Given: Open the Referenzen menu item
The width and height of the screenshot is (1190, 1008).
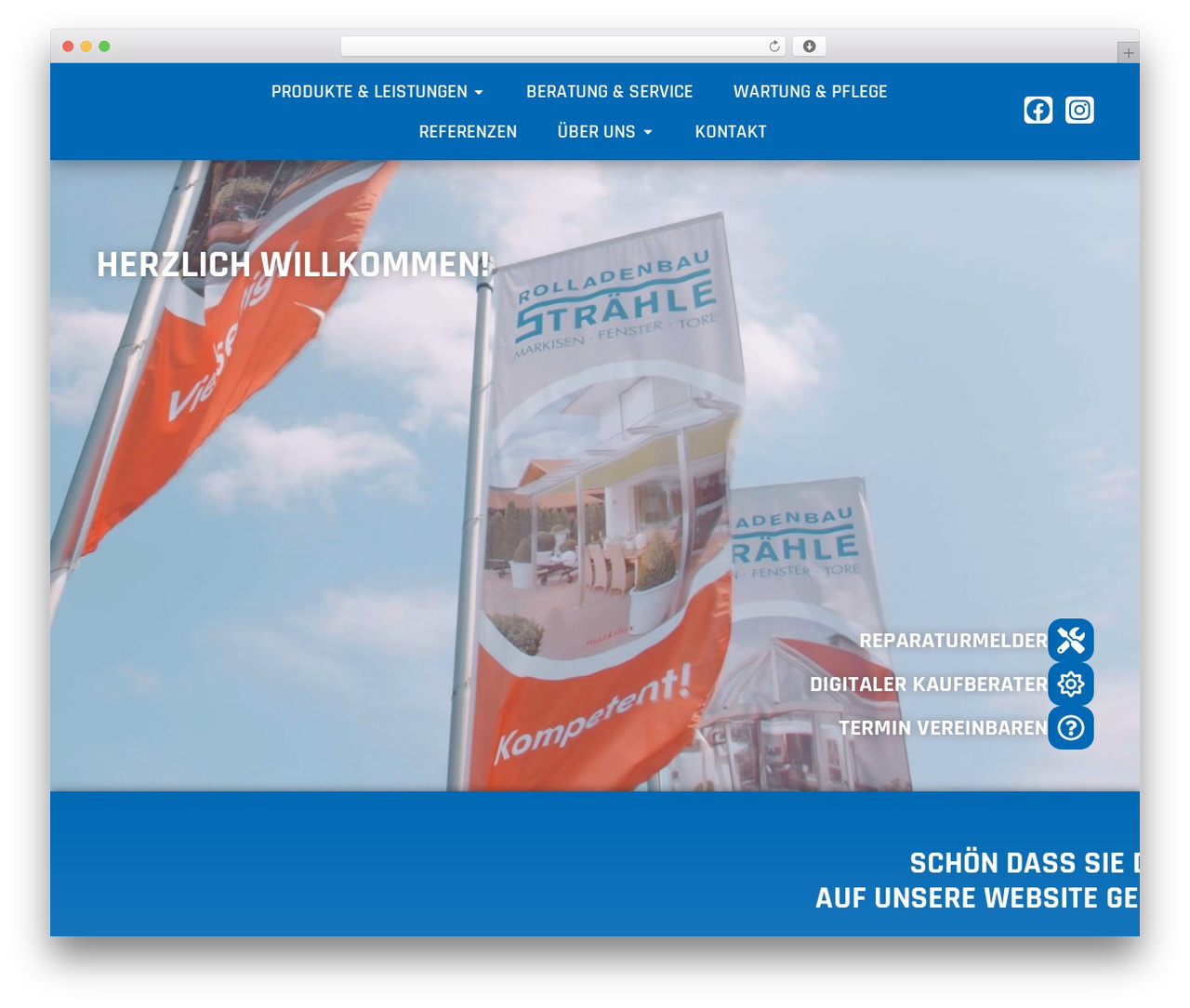Looking at the screenshot, I should (x=468, y=132).
